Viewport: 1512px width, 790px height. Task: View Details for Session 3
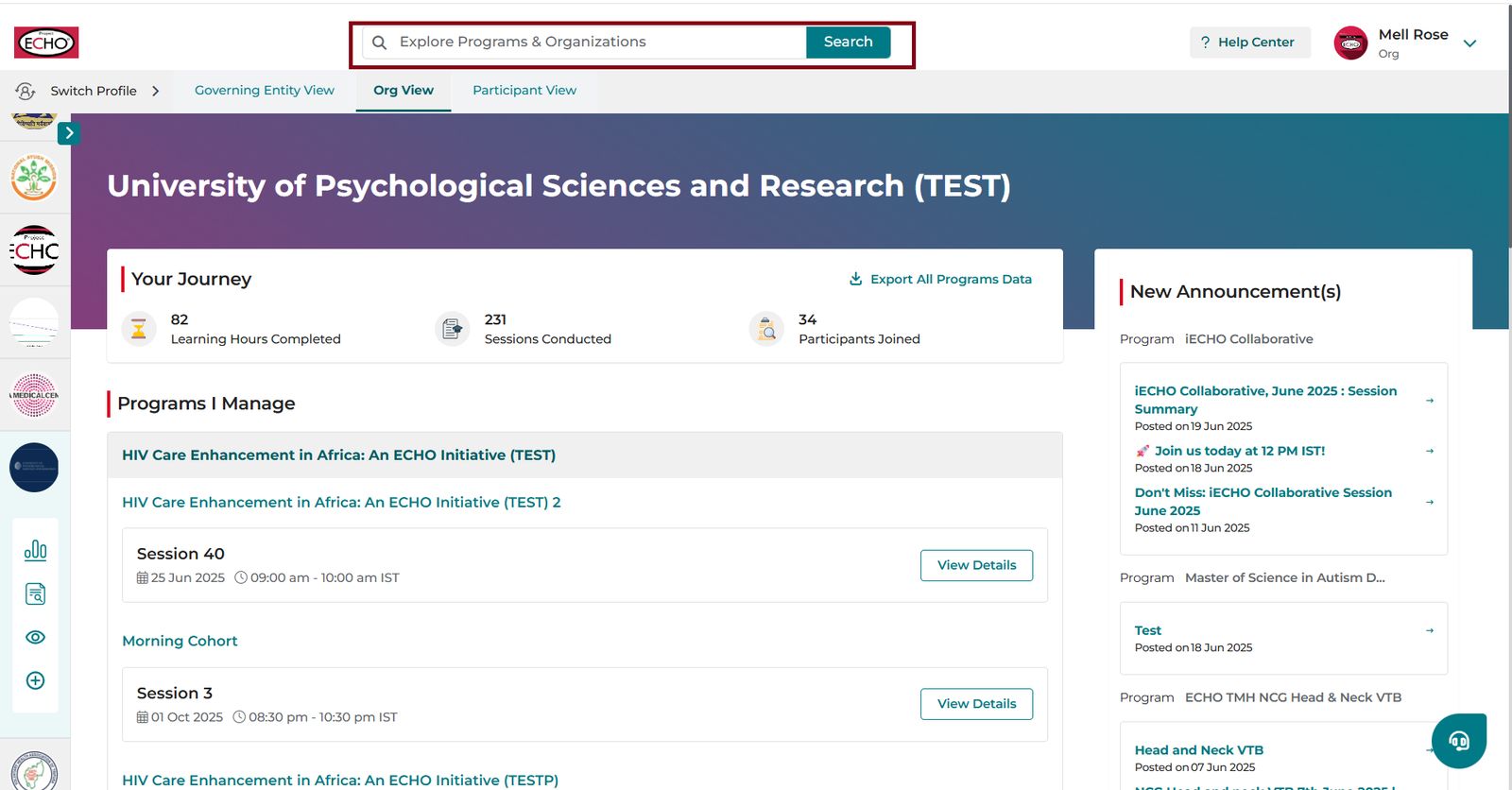point(976,704)
